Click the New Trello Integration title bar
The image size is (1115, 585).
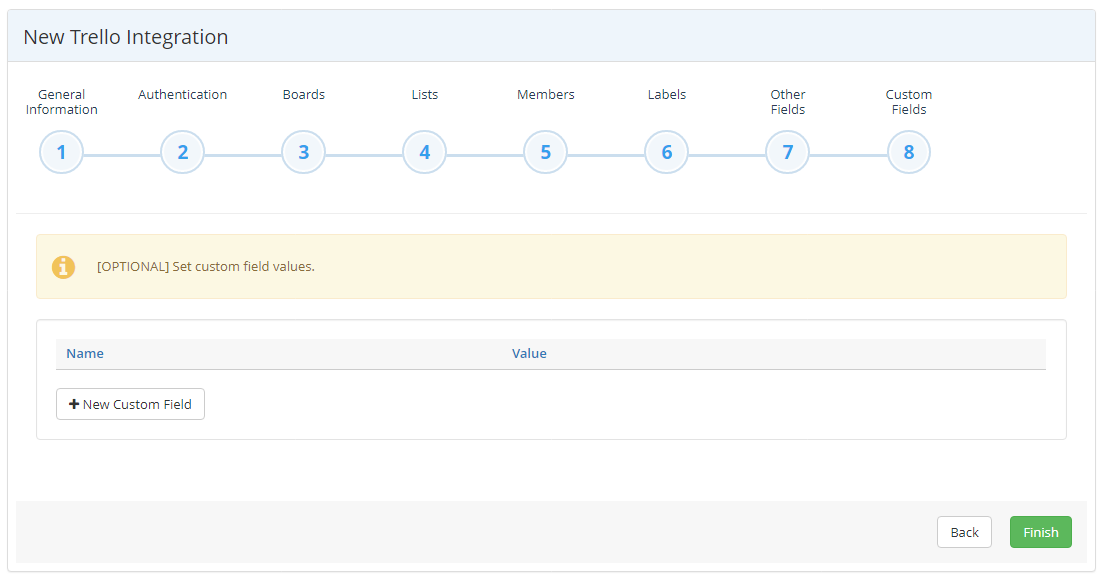click(x=125, y=36)
